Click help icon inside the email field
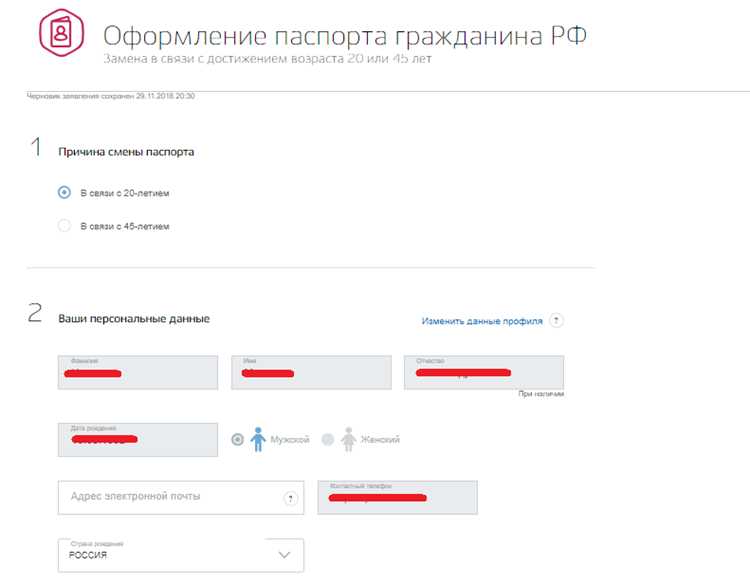The image size is (750, 583). [290, 498]
